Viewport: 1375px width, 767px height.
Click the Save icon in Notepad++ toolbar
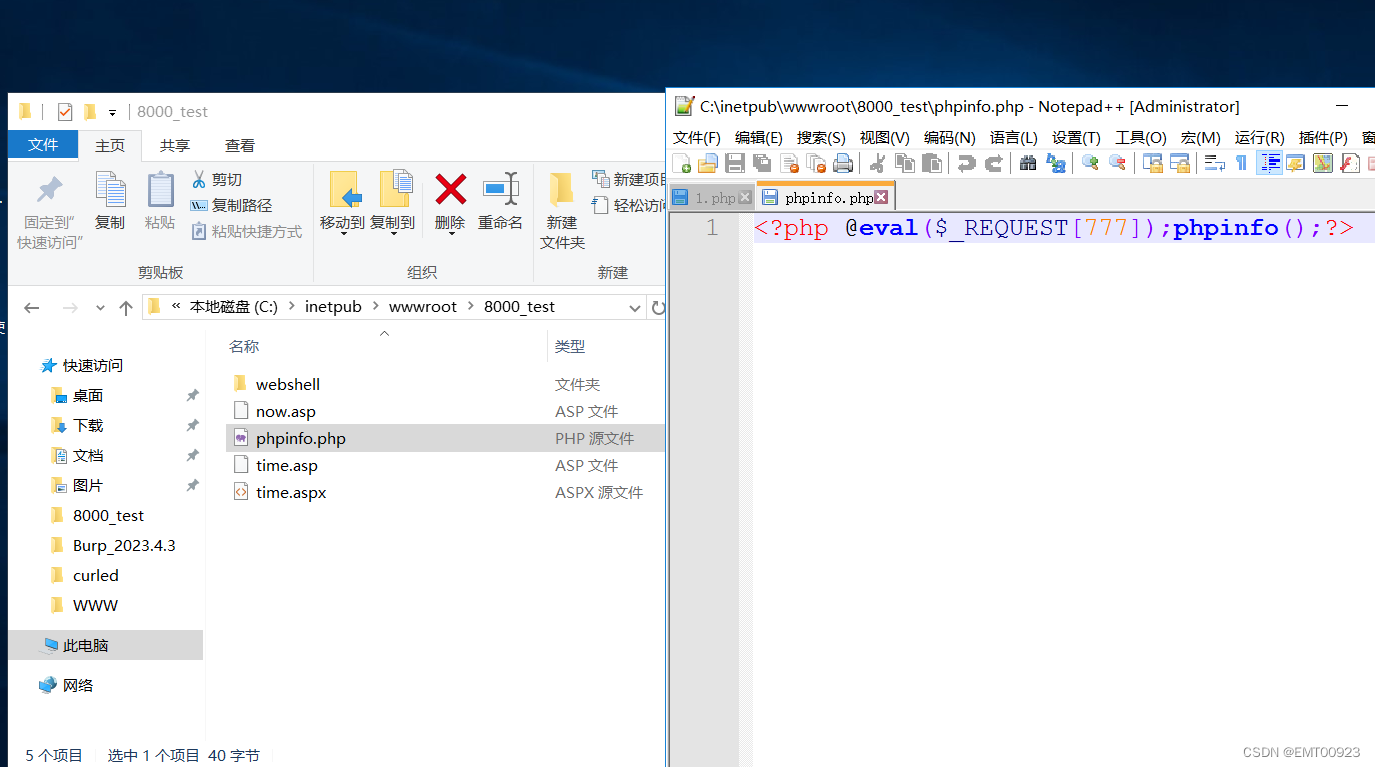[735, 163]
